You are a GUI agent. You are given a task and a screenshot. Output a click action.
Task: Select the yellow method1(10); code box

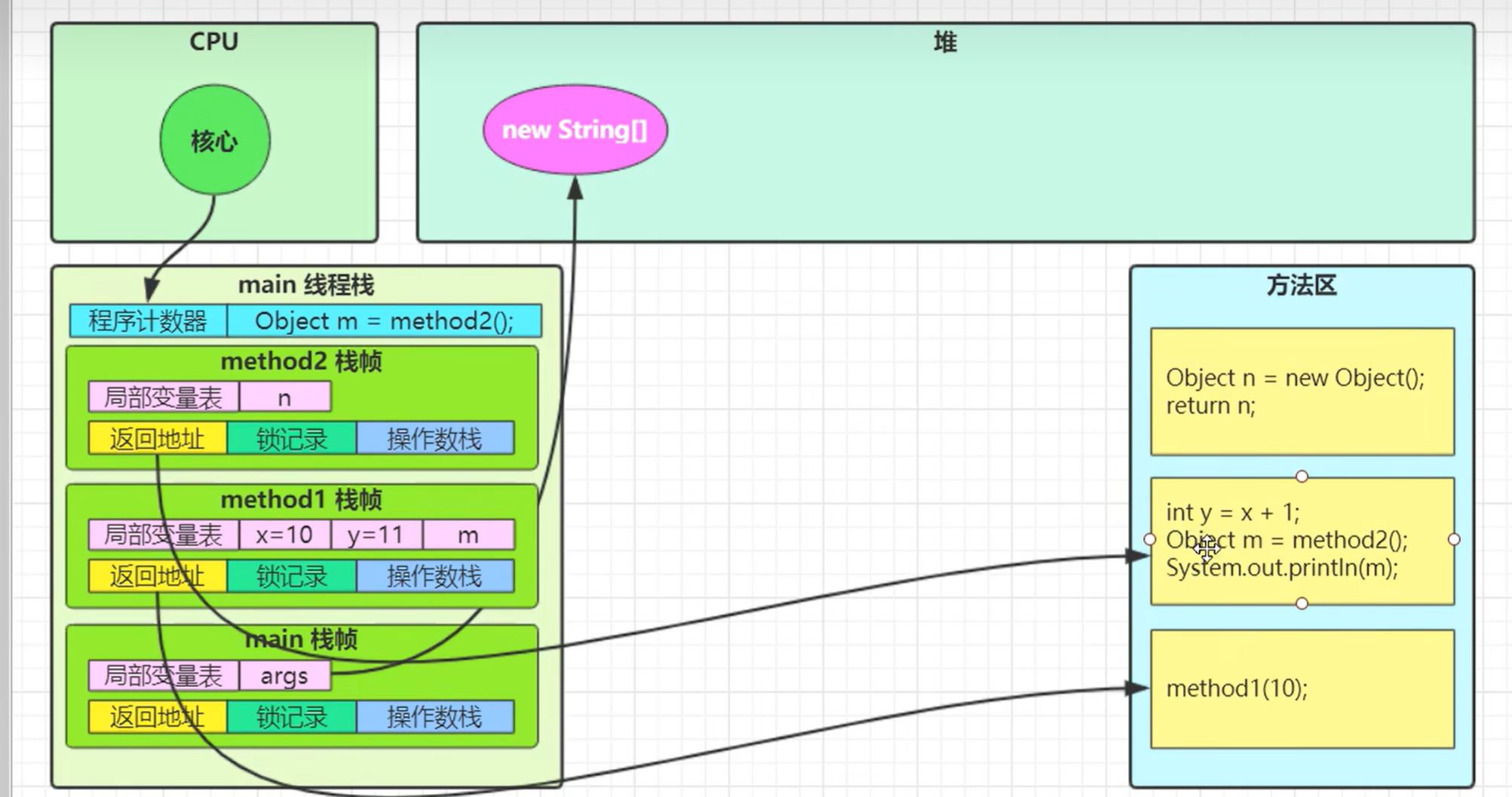[1302, 688]
